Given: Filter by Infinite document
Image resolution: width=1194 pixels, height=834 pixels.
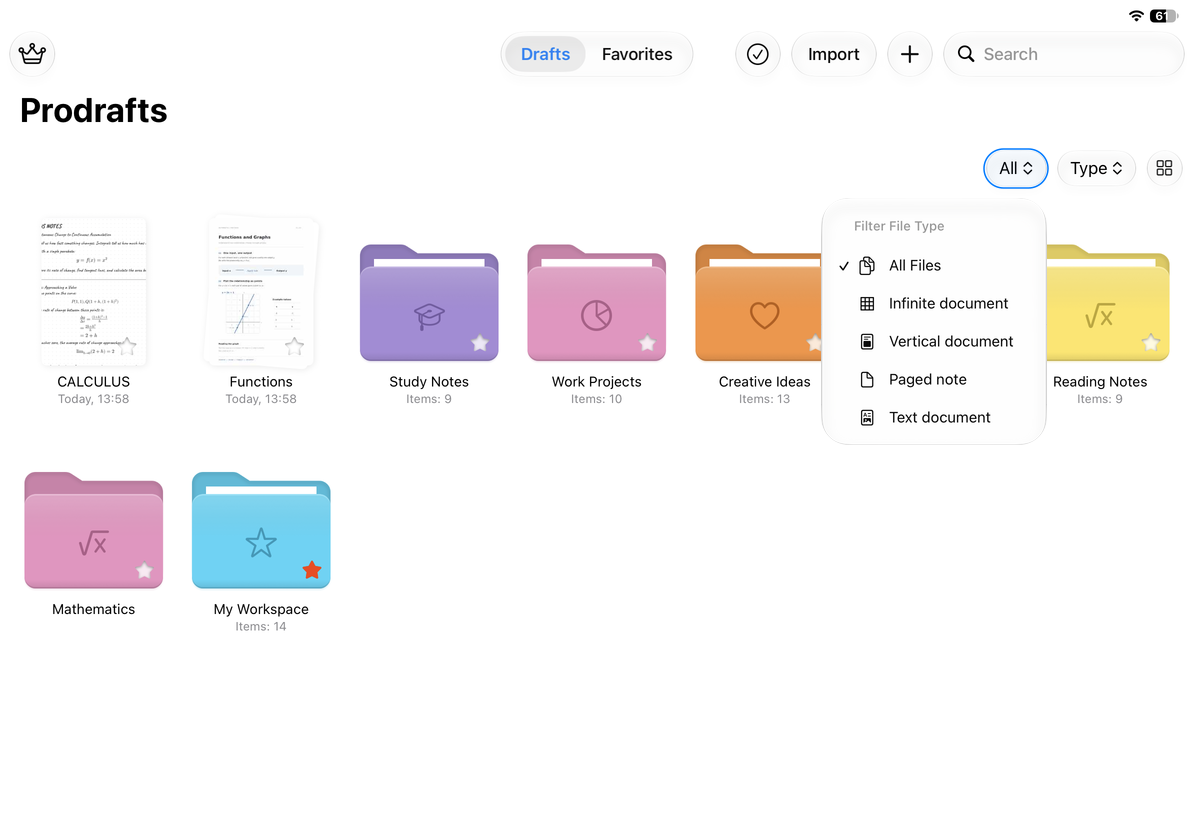Looking at the screenshot, I should tap(934, 304).
